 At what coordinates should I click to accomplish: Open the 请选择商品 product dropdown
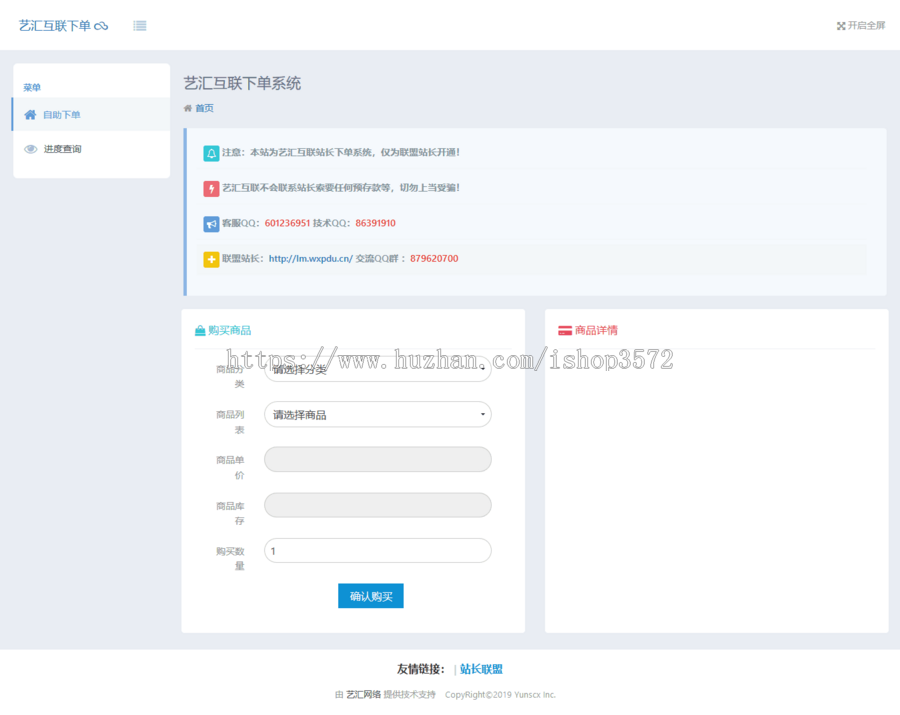pyautogui.click(x=377, y=413)
